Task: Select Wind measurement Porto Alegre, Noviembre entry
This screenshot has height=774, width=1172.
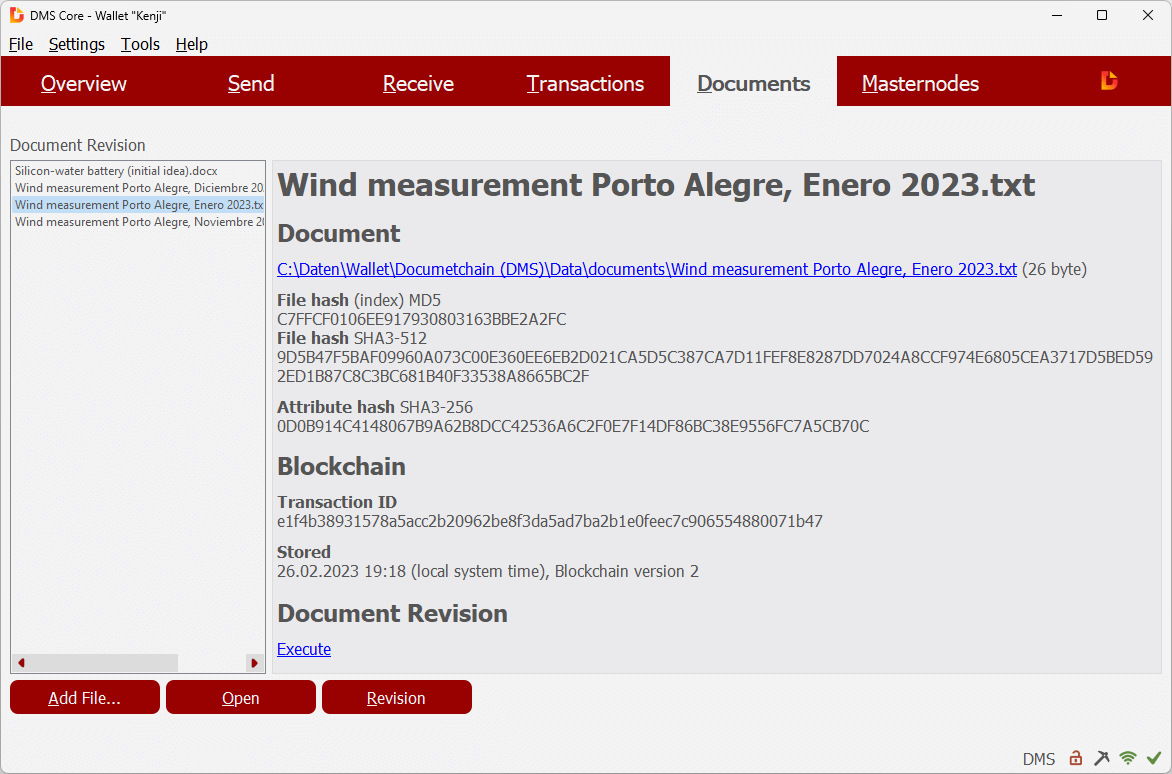Action: (138, 222)
